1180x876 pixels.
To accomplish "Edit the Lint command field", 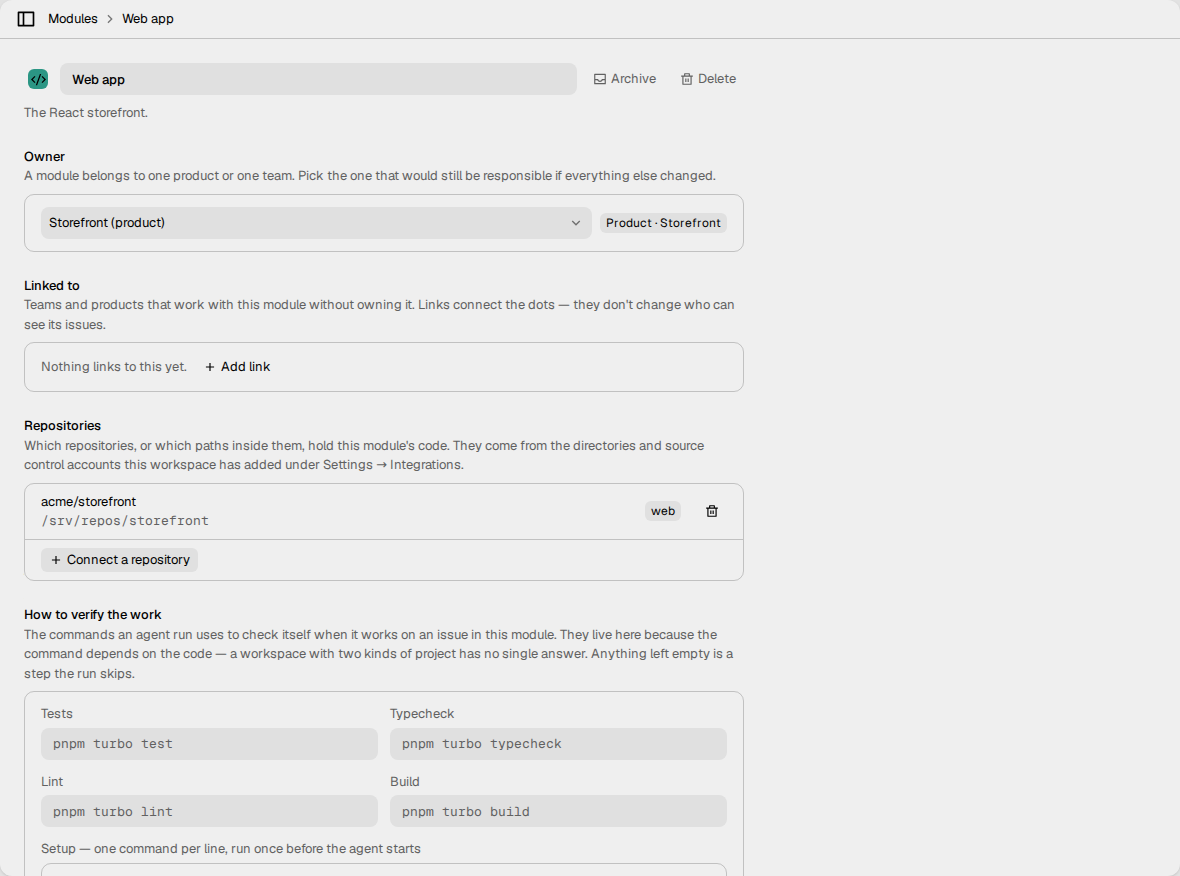I will [x=209, y=811].
